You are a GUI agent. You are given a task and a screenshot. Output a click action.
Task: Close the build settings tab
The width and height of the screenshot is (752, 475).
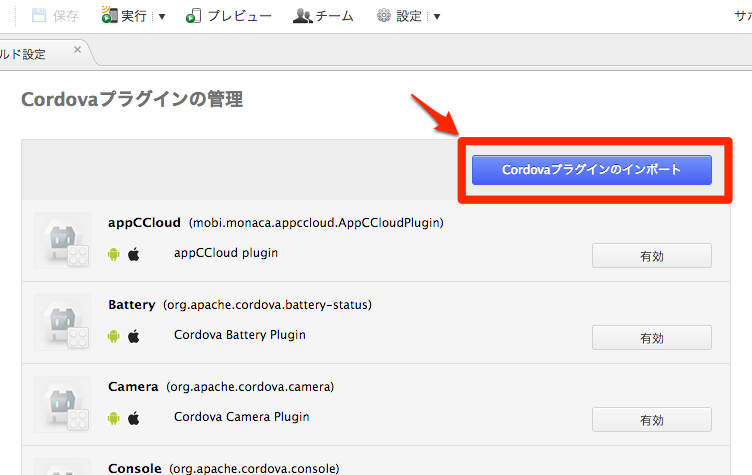77,50
